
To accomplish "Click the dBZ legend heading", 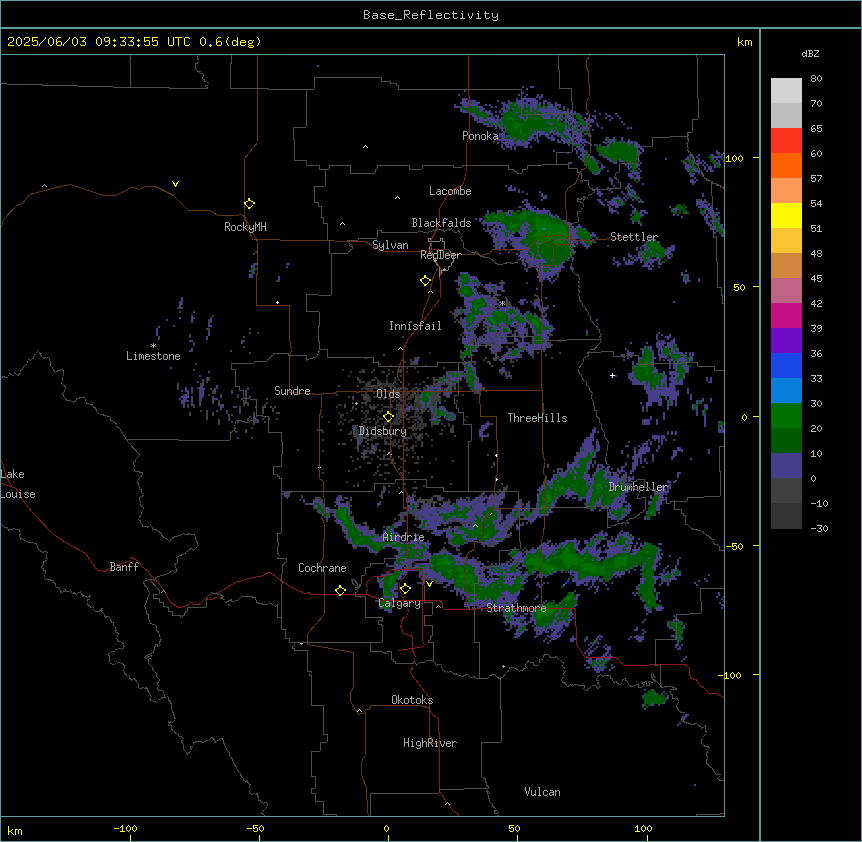I will (x=810, y=53).
